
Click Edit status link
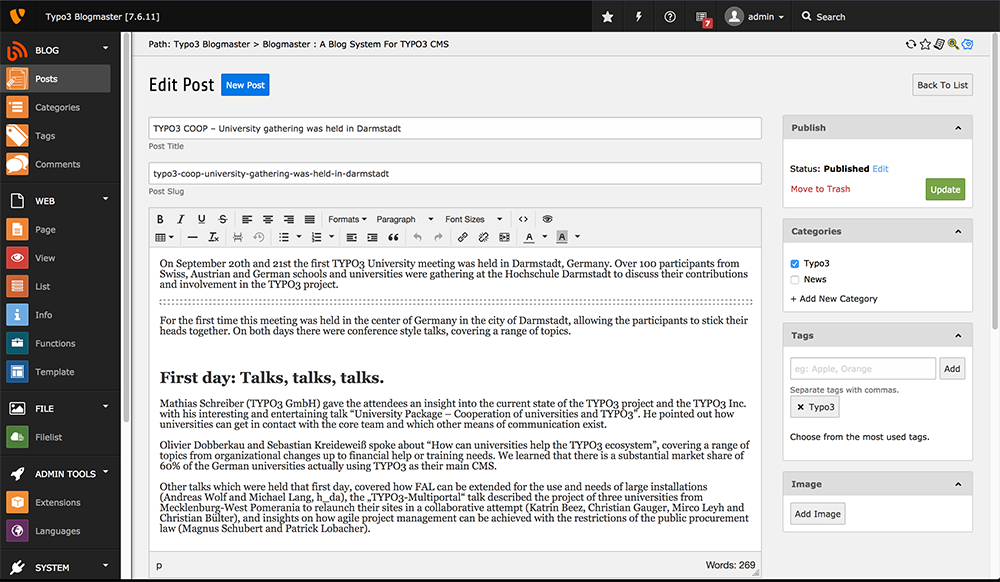880,169
